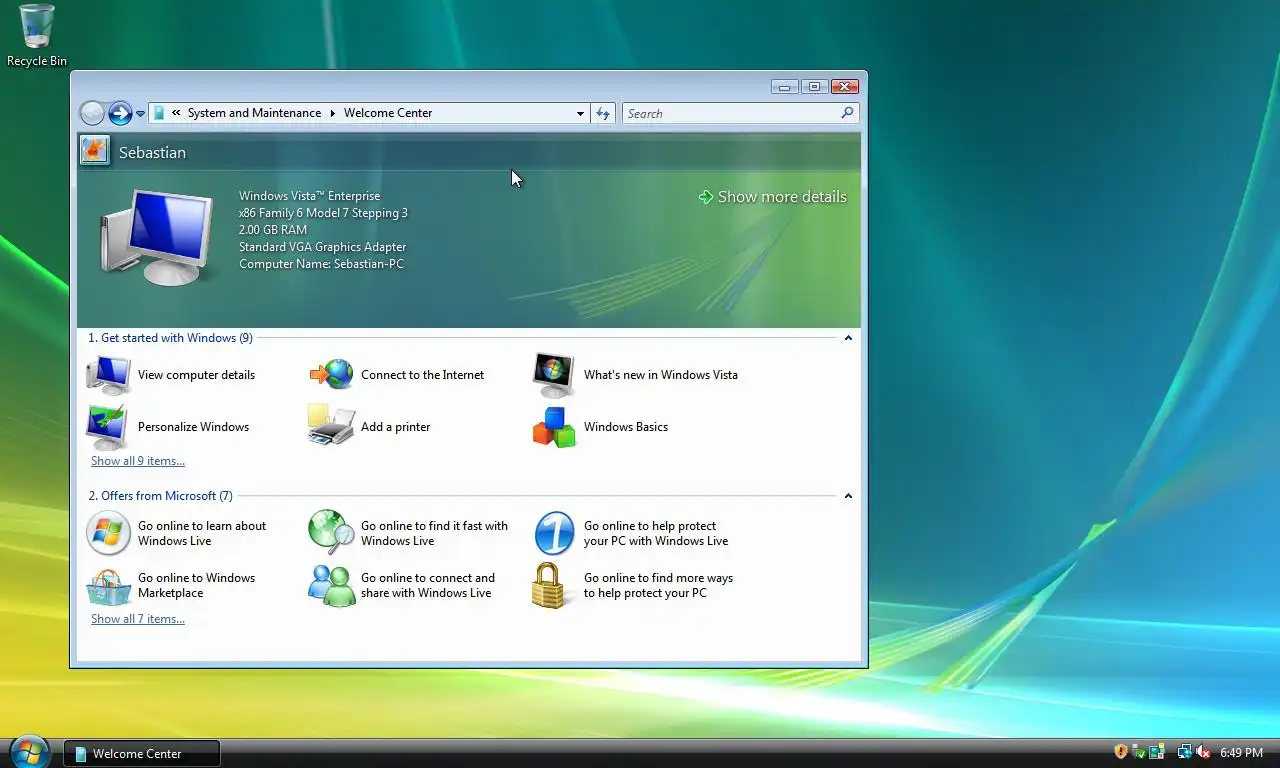Click Go online to Windows Marketplace text
This screenshot has width=1280, height=768.
(196, 586)
